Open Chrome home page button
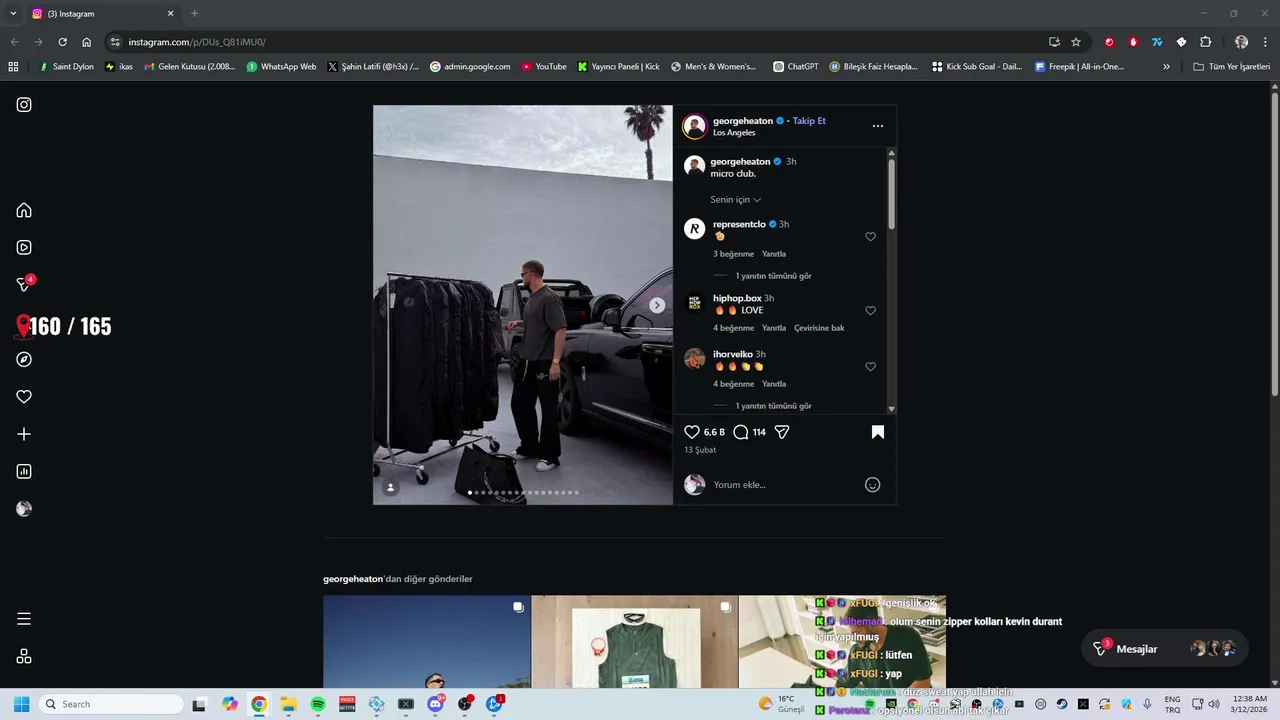This screenshot has height=720, width=1280. tap(87, 42)
